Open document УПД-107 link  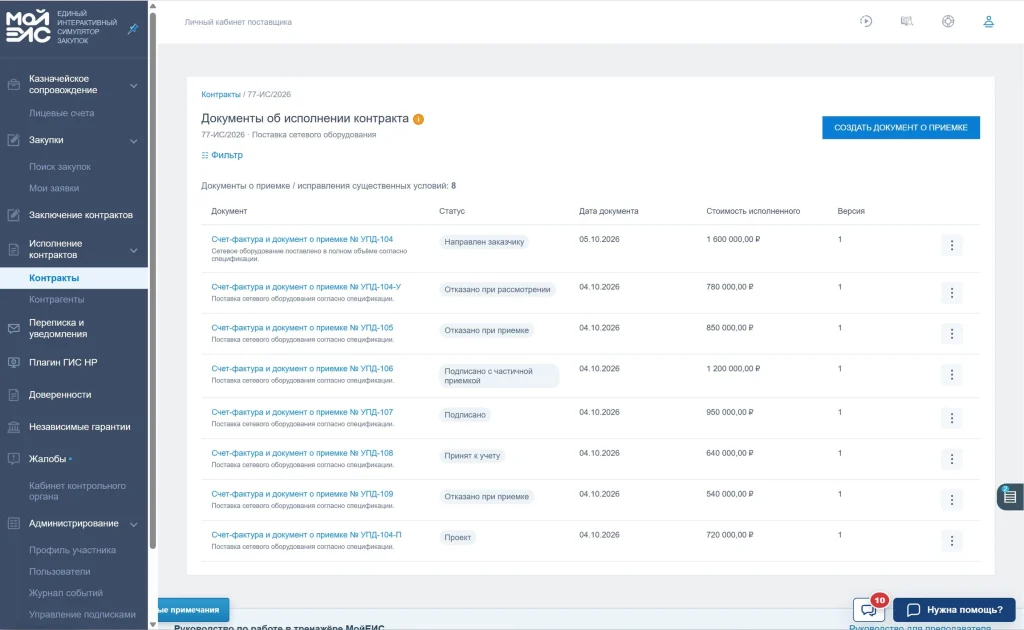click(302, 413)
